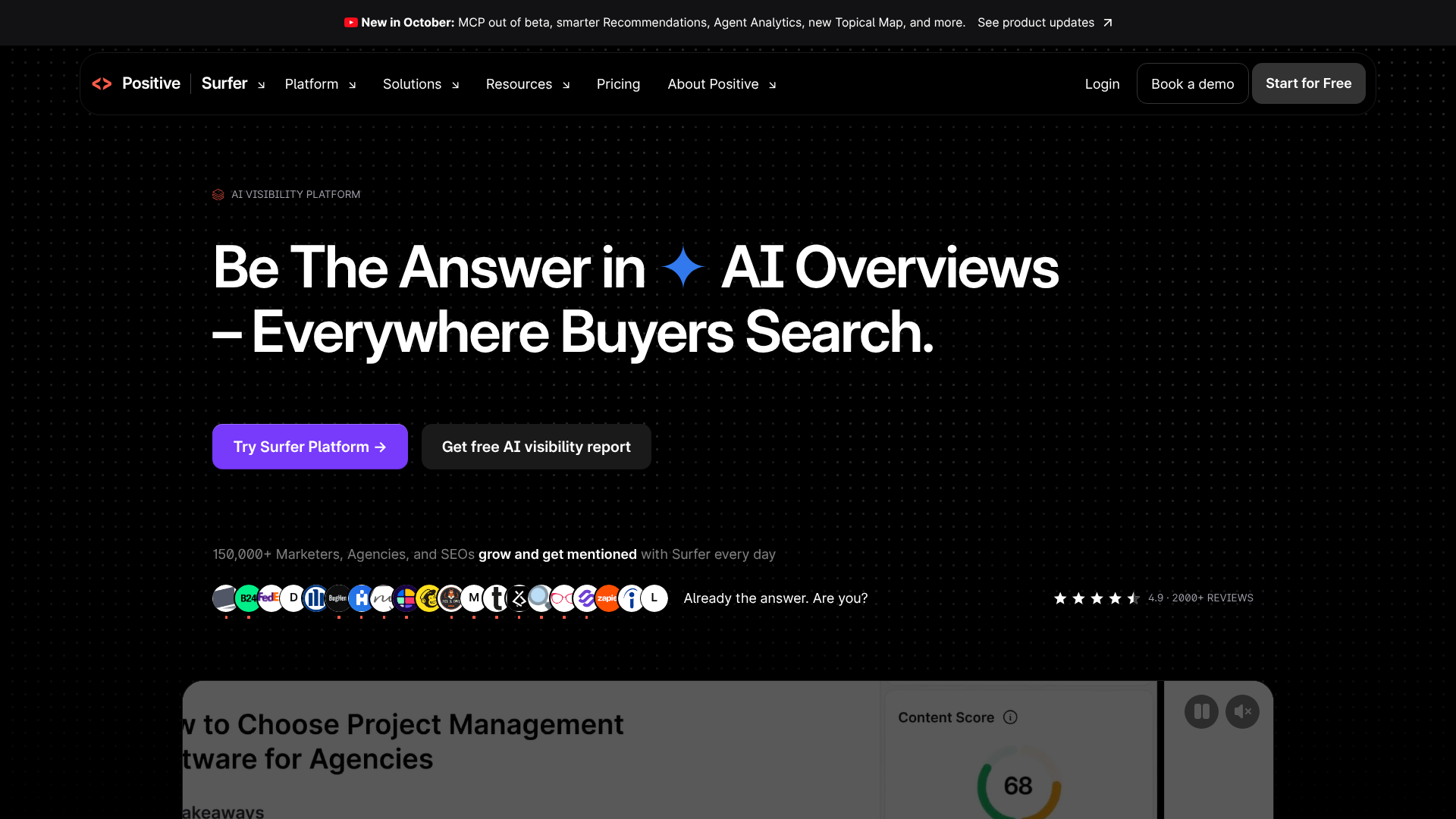This screenshot has height=819, width=1456.
Task: Click the Allianz blue logo avatar
Action: tap(315, 598)
